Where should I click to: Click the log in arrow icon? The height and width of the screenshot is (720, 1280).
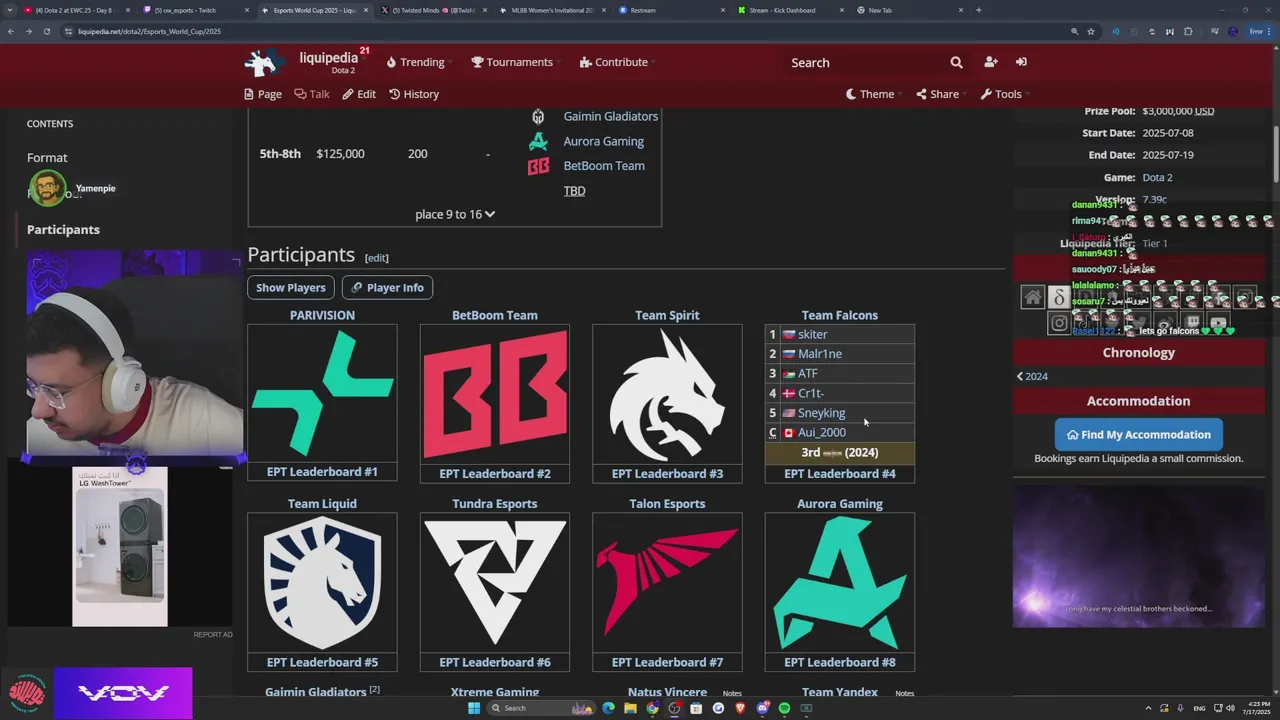tap(1021, 62)
